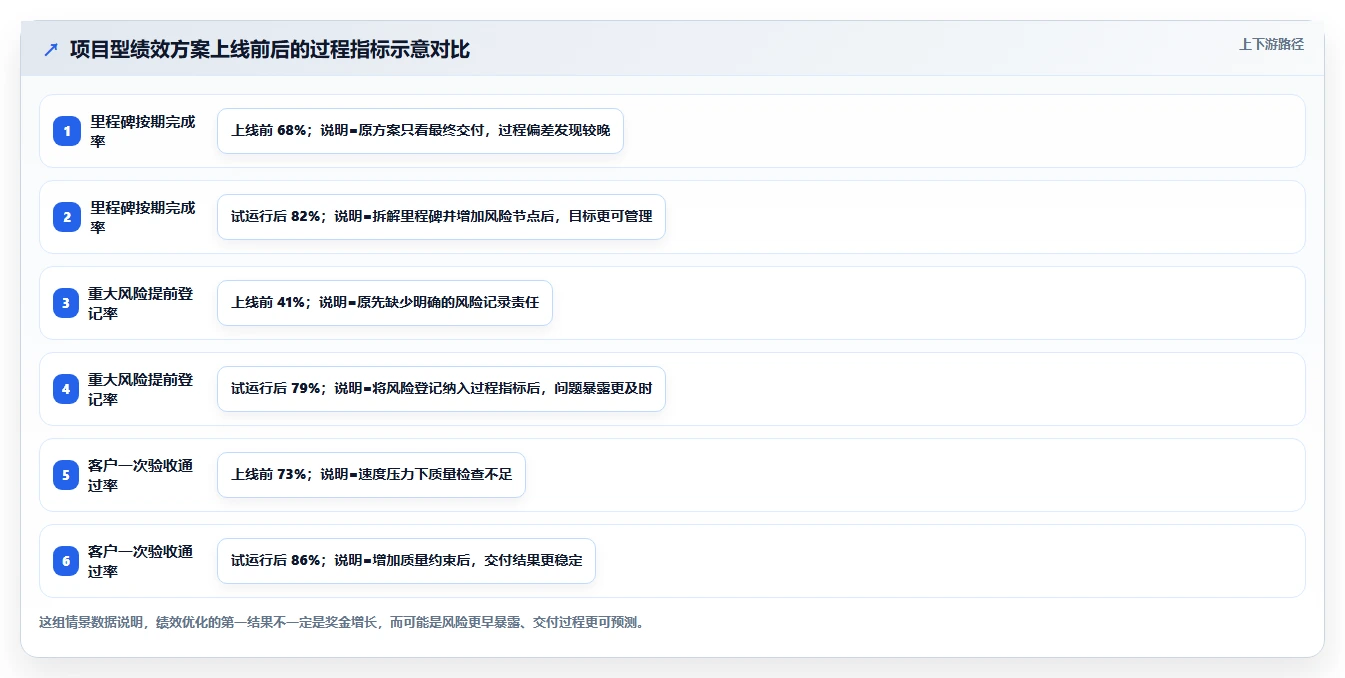This screenshot has width=1345, height=678.
Task: Select the 试运行后 86% description box
Action: [x=406, y=561]
